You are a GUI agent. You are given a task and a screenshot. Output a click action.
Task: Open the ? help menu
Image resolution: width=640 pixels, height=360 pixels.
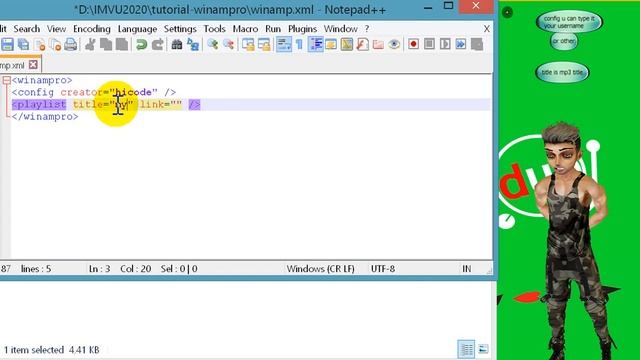(x=367, y=29)
